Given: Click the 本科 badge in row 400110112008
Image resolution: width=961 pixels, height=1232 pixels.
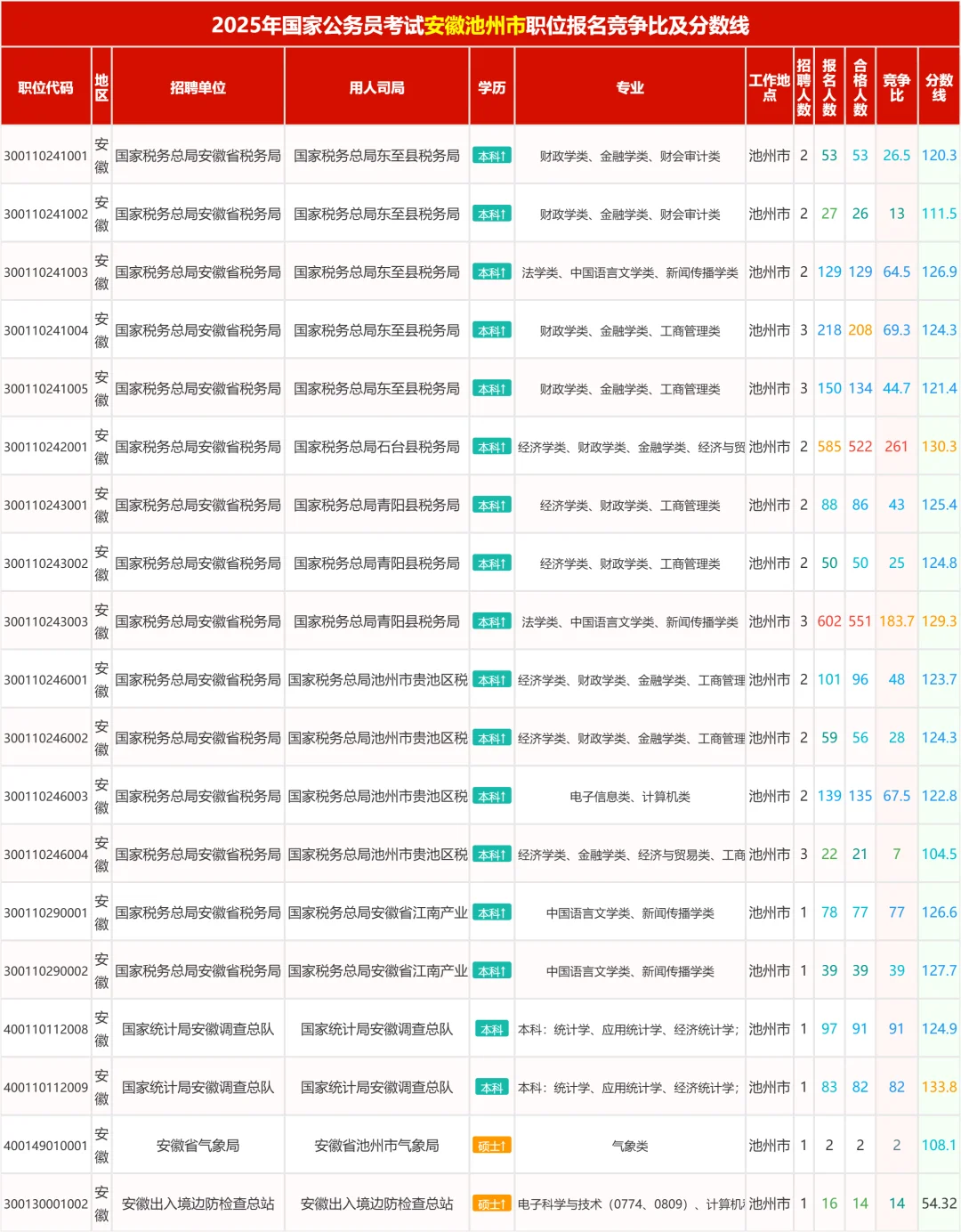Looking at the screenshot, I should [x=491, y=1029].
